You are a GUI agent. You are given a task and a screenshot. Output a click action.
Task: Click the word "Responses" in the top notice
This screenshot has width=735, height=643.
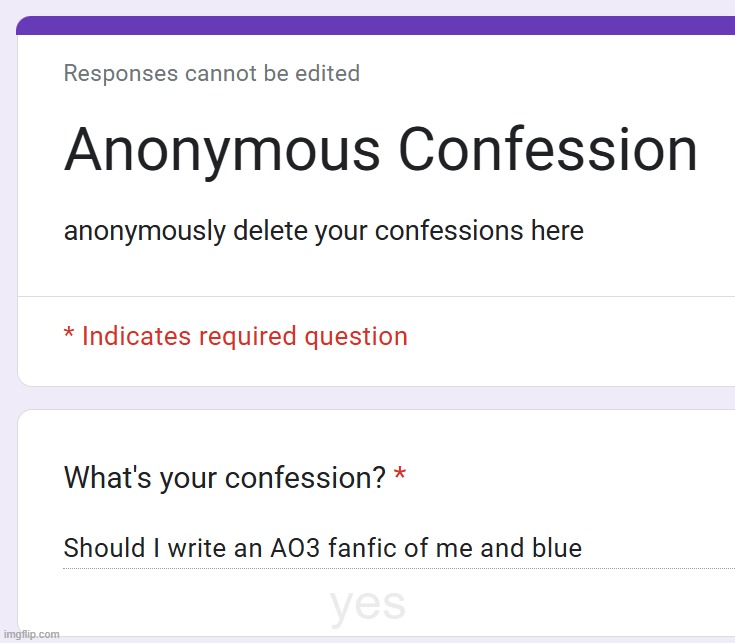(x=119, y=73)
